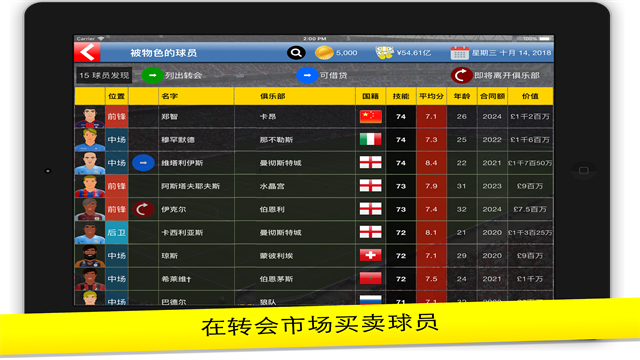Tap the club money trophy icon
Viewport: 640px width, 360px height.
coord(384,53)
